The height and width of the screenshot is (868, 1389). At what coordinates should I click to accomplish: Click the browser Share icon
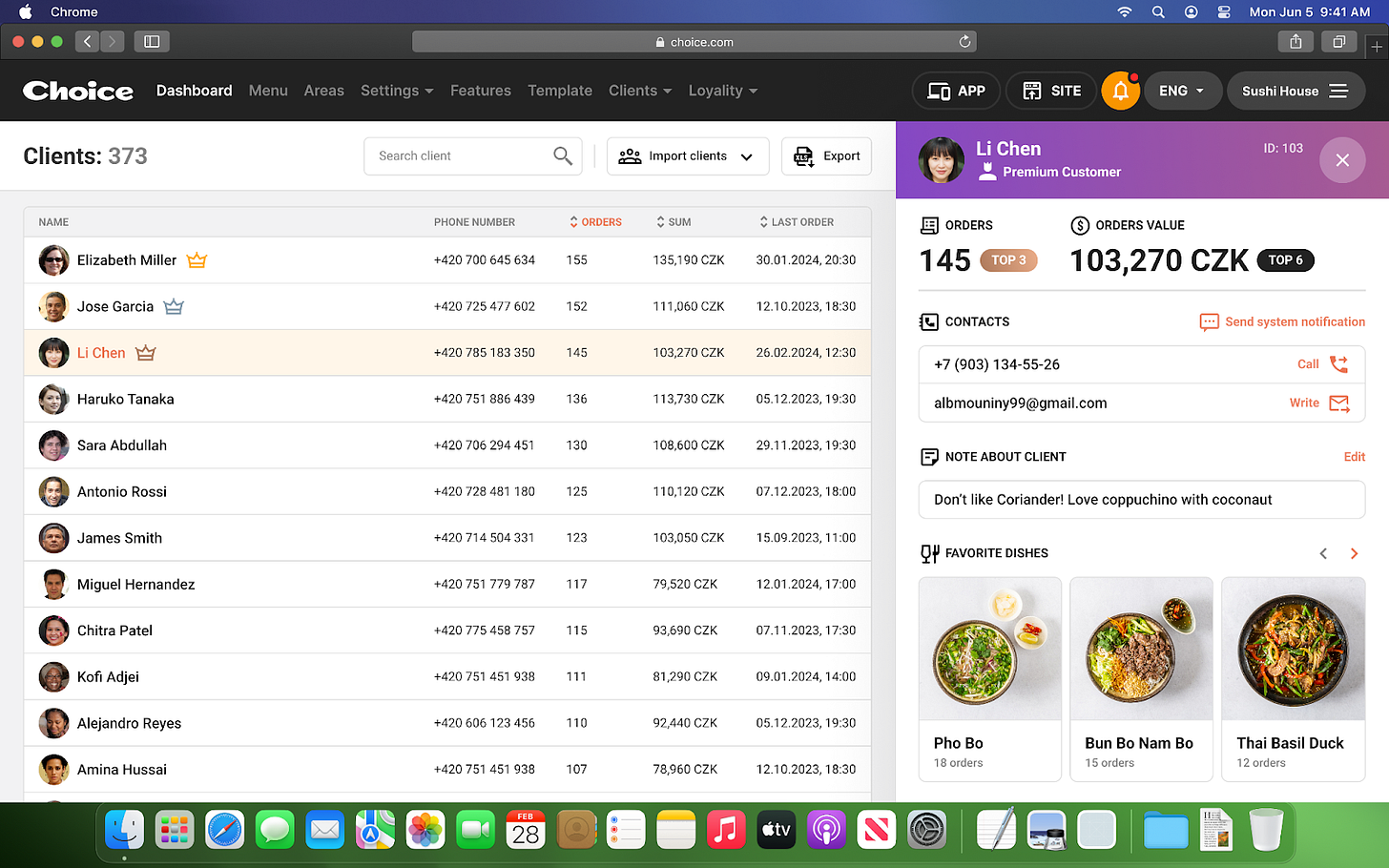pos(1296,41)
